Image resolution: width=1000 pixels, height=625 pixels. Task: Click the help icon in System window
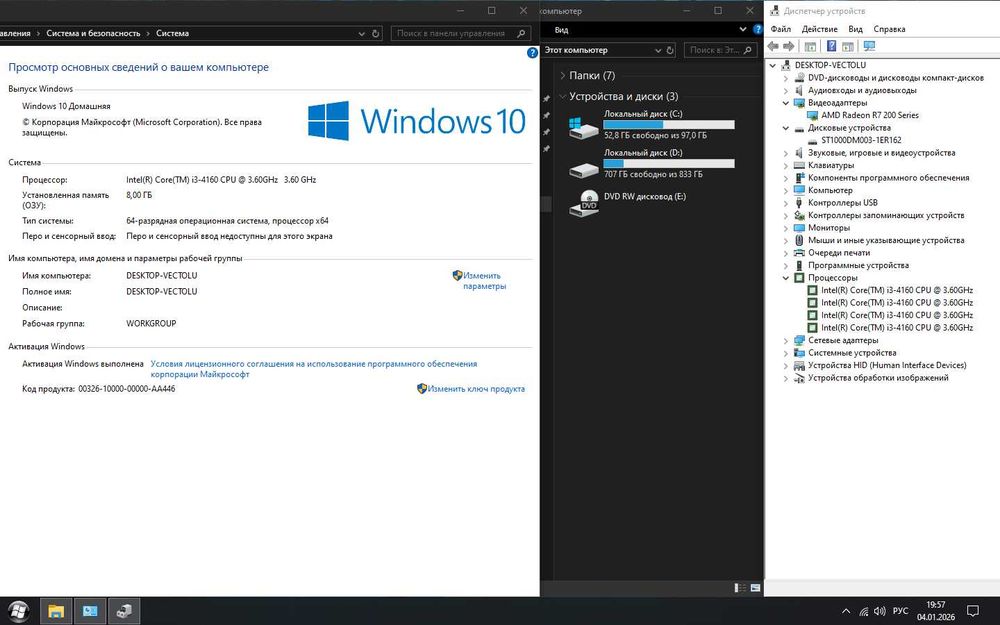(533, 53)
